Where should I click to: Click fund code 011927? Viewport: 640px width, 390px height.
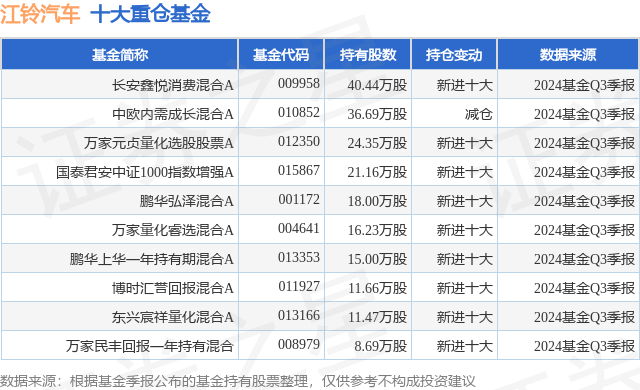[x=299, y=286]
